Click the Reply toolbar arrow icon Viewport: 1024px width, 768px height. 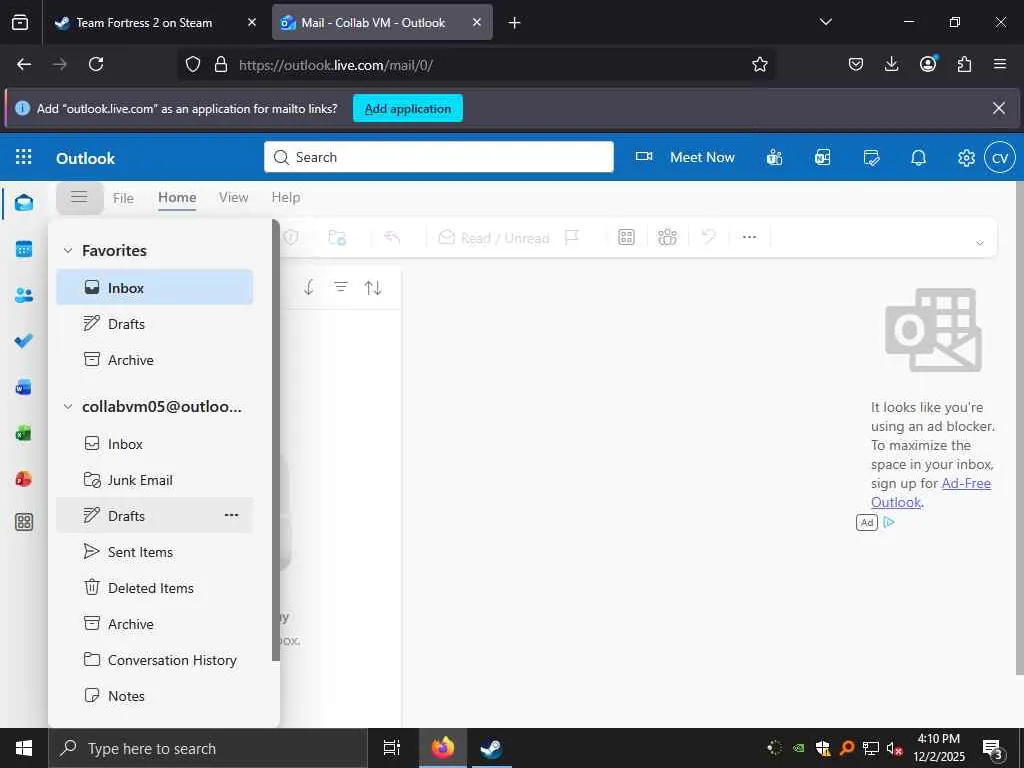392,237
